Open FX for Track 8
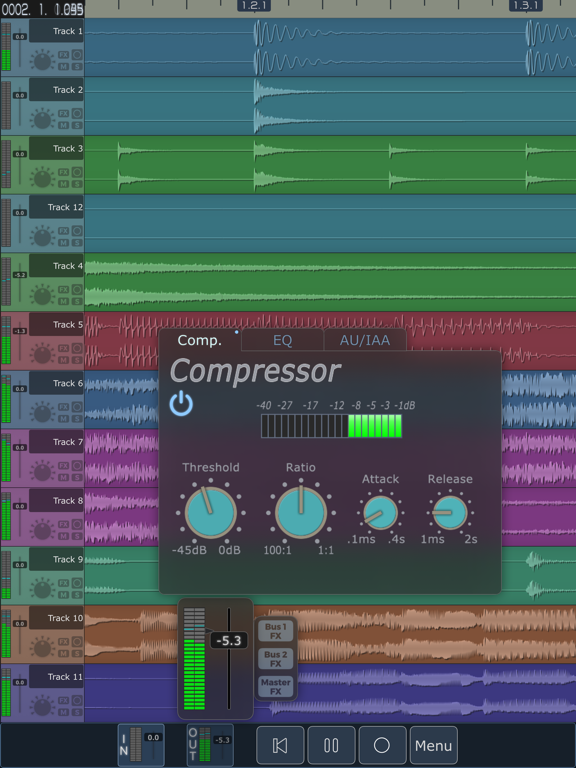Viewport: 576px width, 768px height. pyautogui.click(x=64, y=525)
